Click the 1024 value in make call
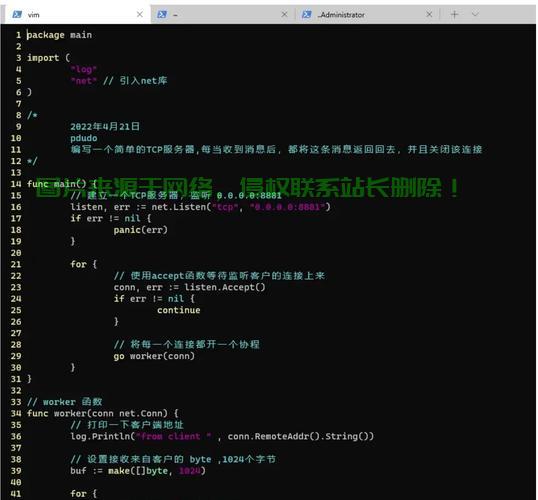Screen dimensions: 538x500 click(x=189, y=471)
